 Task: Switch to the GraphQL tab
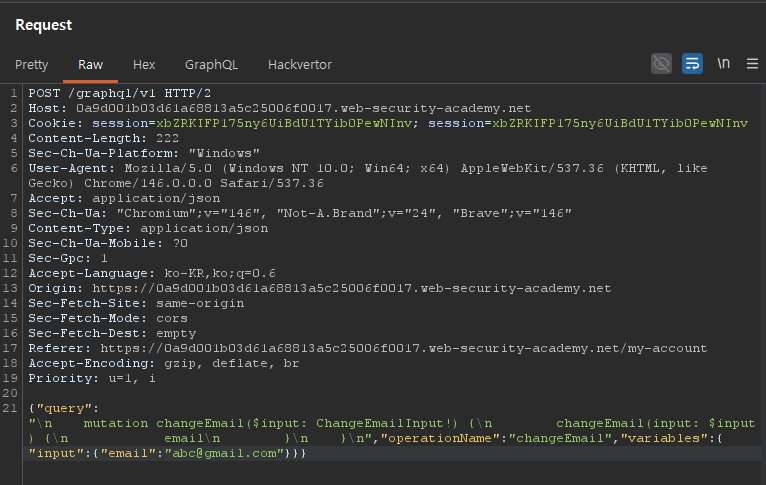(x=211, y=65)
